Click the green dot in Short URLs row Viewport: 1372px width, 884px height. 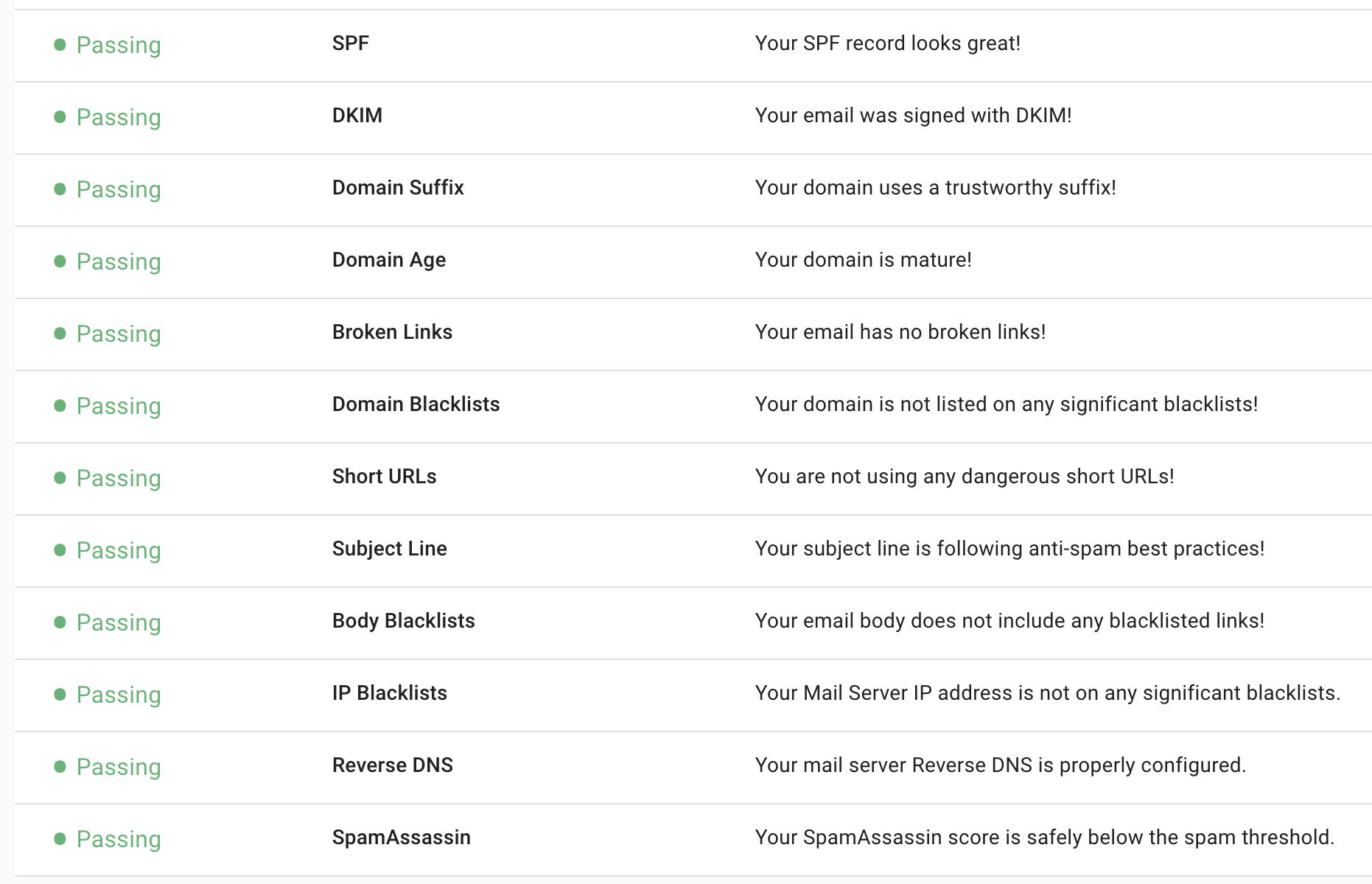click(x=60, y=478)
